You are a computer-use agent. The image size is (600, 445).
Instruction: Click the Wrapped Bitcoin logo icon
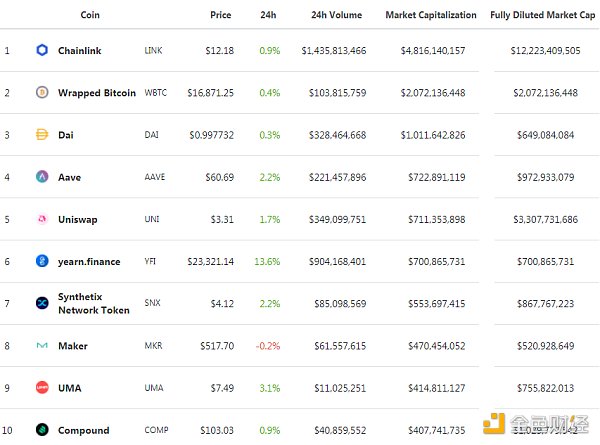coord(42,93)
